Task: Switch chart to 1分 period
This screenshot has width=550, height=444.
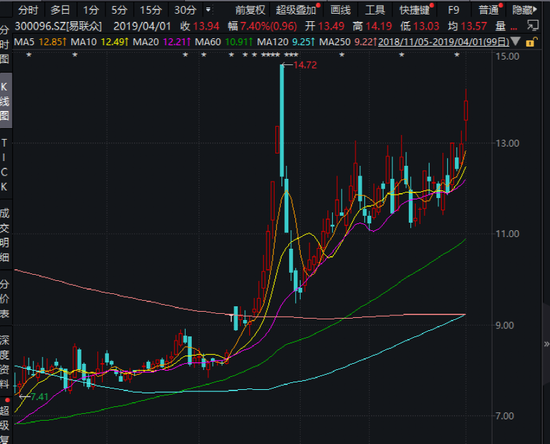Action: (x=90, y=10)
